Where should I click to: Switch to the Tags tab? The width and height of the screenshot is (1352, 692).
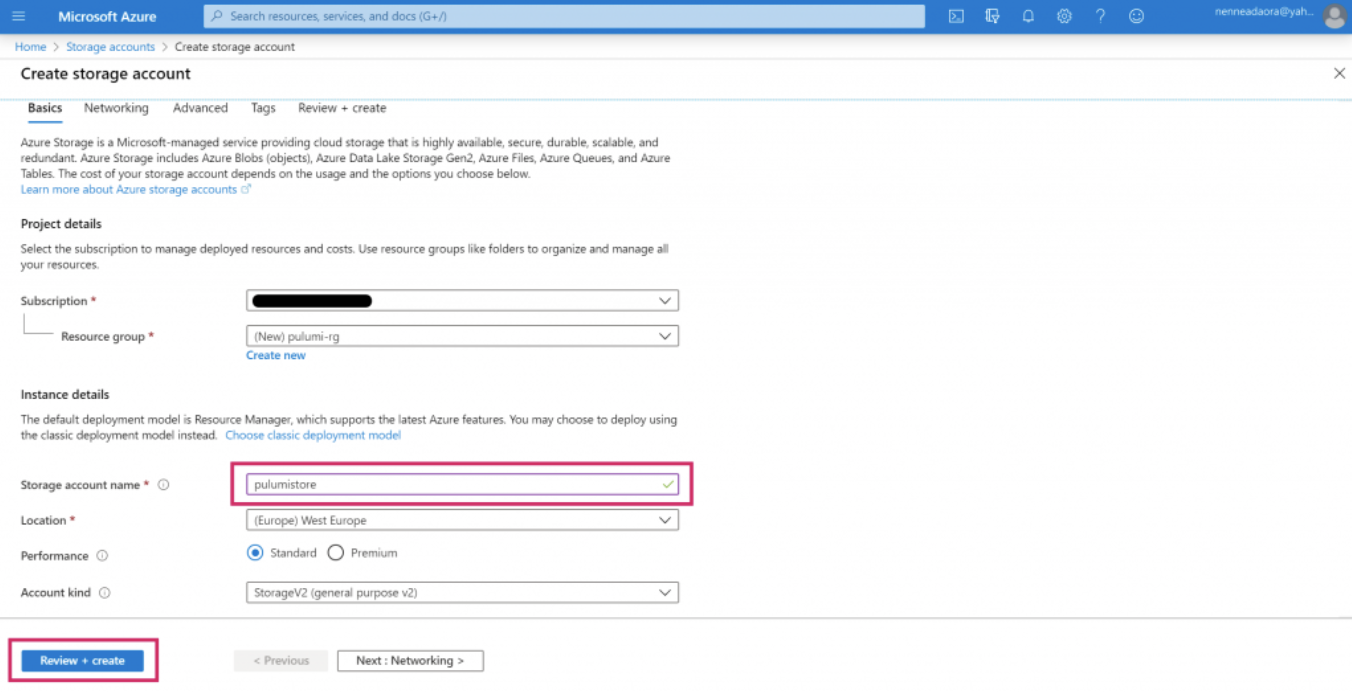263,108
